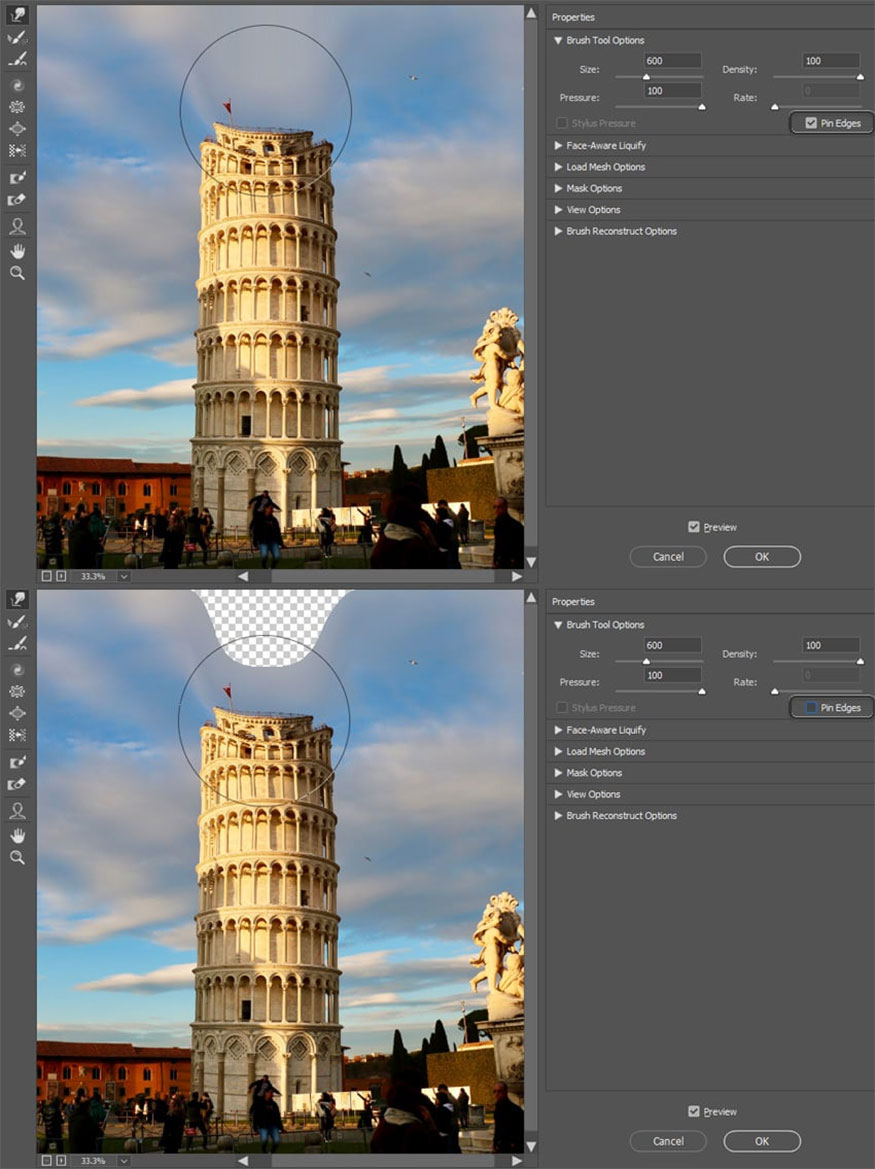Image resolution: width=875 pixels, height=1169 pixels.
Task: Enable the unchecked Pin Edges checkbox
Action: tap(811, 708)
